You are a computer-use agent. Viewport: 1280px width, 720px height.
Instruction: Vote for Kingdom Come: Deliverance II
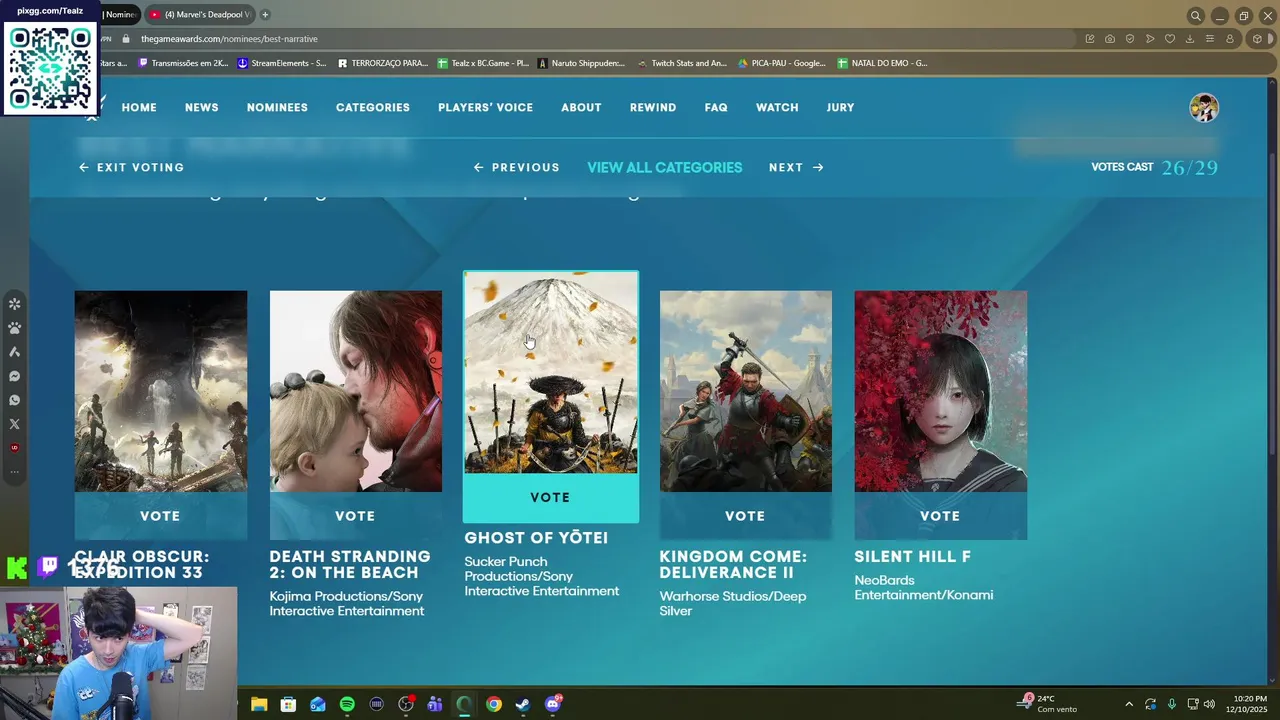point(745,516)
